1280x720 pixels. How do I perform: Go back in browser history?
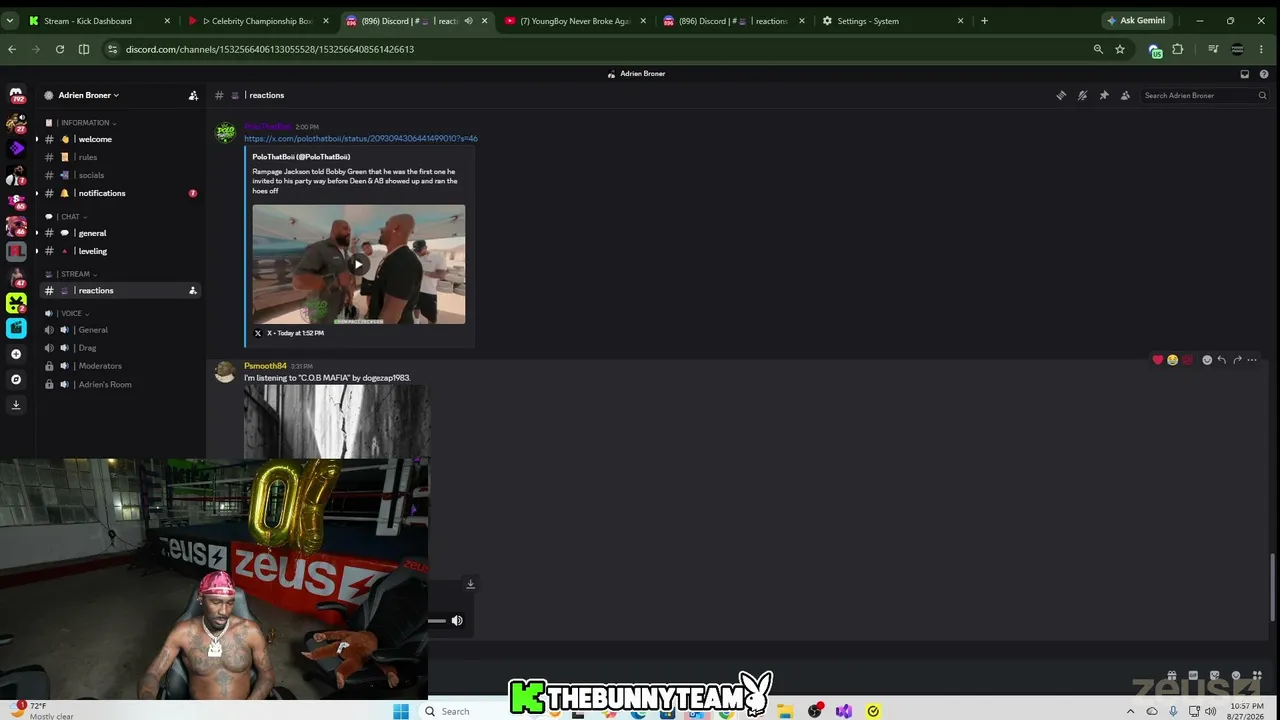pyautogui.click(x=12, y=49)
